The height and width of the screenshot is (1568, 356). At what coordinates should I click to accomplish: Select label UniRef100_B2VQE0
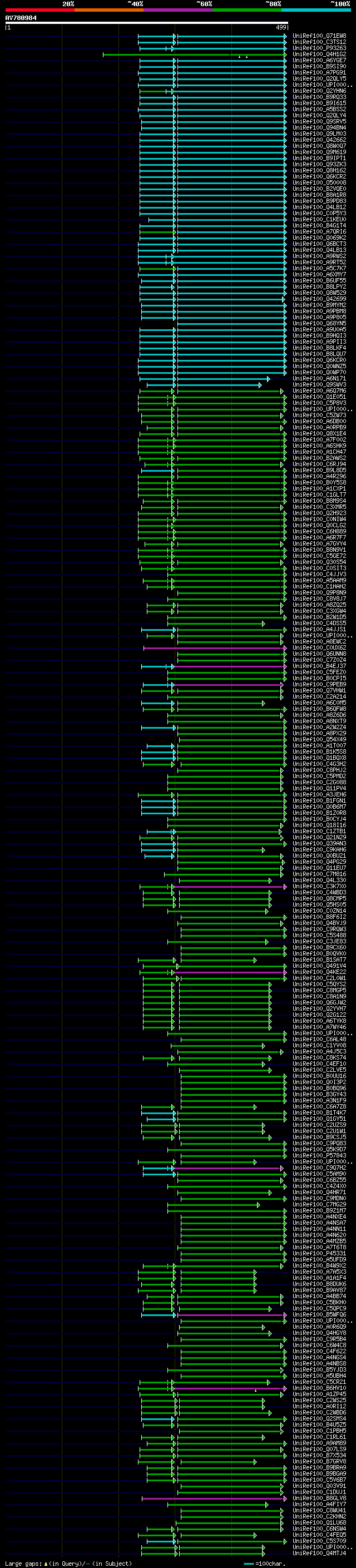[319, 189]
